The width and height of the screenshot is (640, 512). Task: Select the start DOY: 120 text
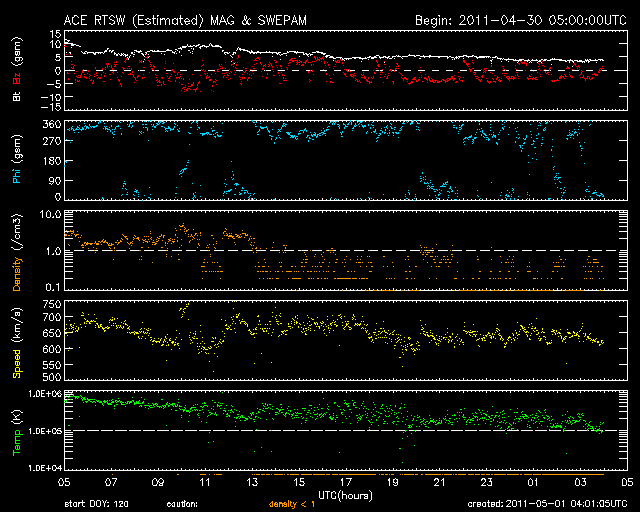click(x=96, y=504)
